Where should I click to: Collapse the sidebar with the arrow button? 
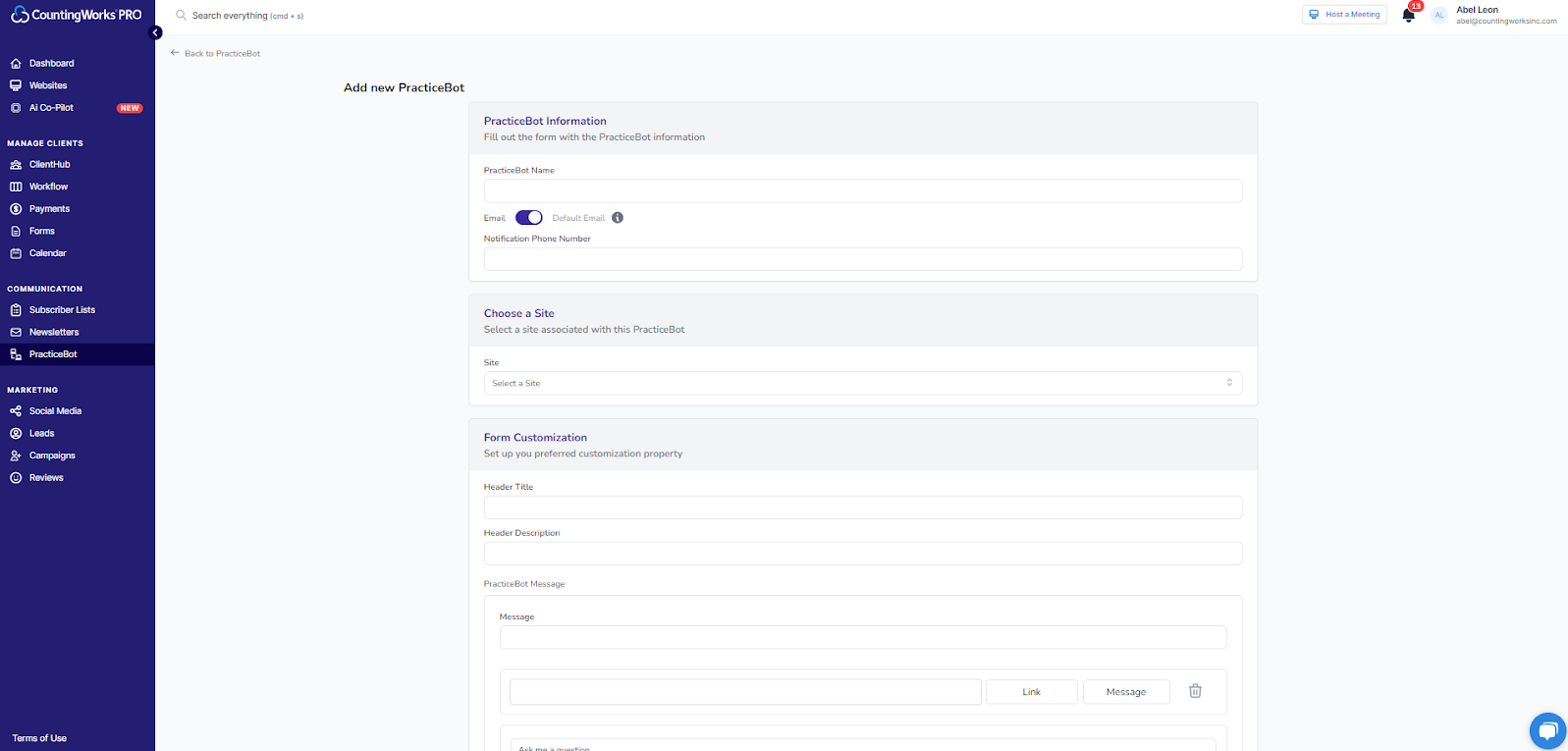click(x=155, y=32)
